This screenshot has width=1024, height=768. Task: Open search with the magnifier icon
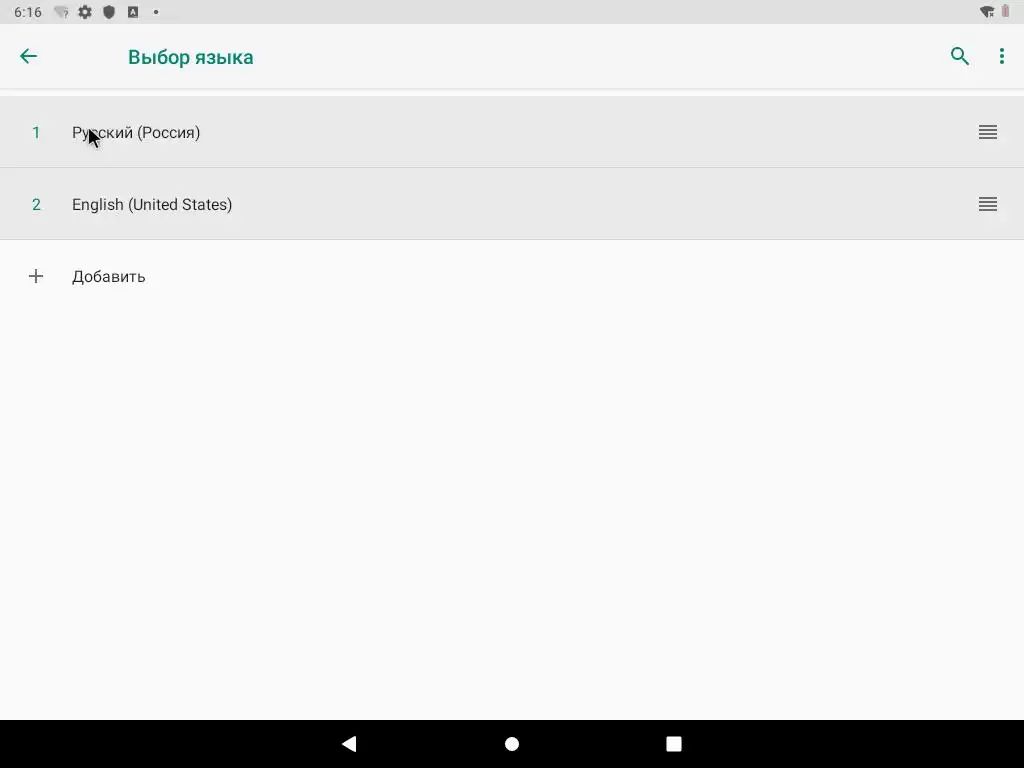tap(959, 56)
